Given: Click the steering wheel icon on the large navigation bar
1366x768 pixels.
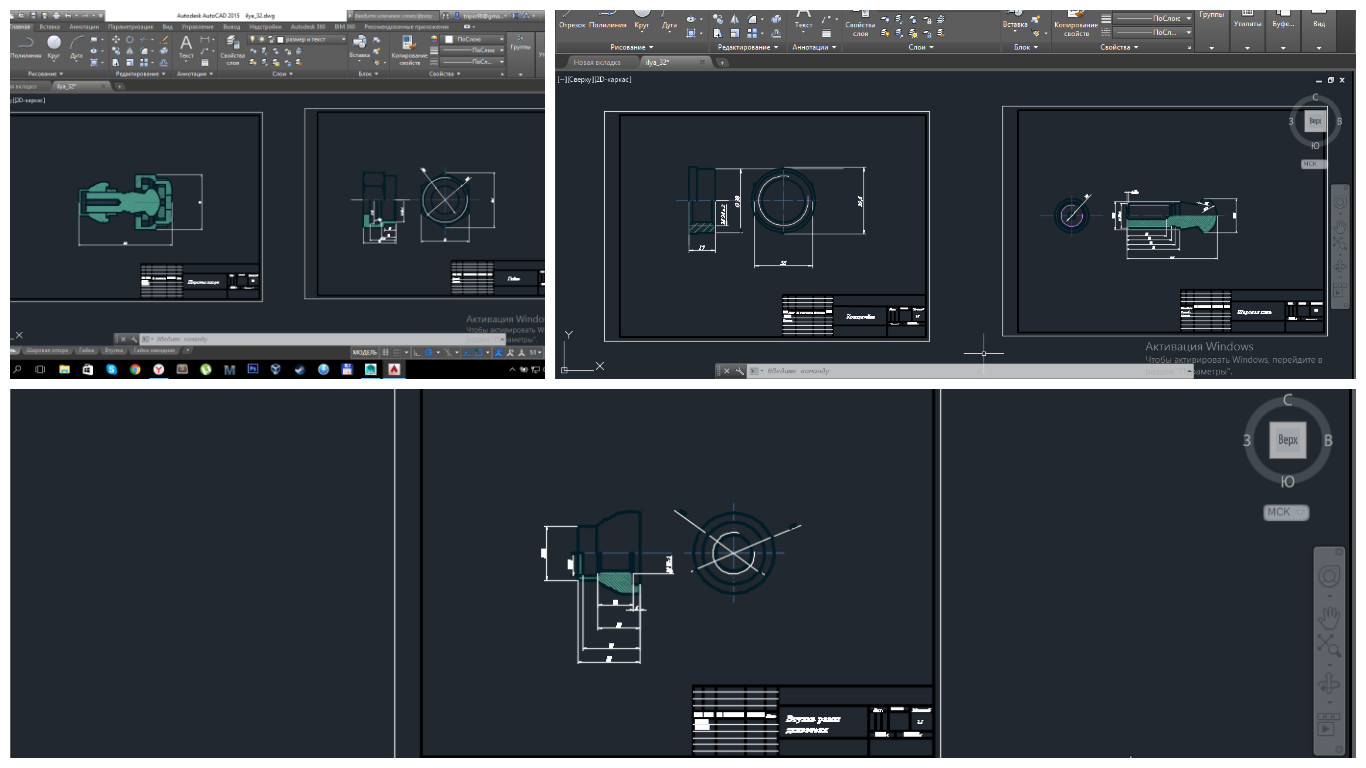Looking at the screenshot, I should tap(1329, 577).
